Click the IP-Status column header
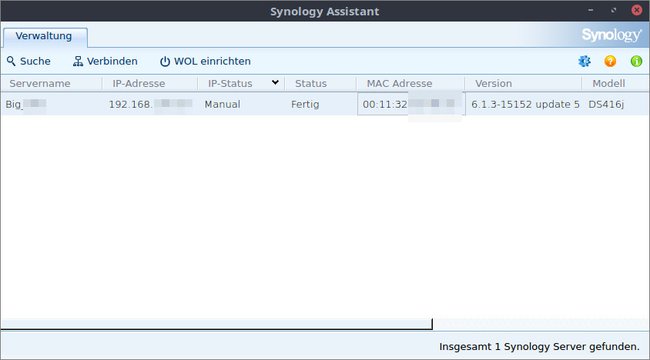This screenshot has height=360, width=650. pyautogui.click(x=241, y=83)
